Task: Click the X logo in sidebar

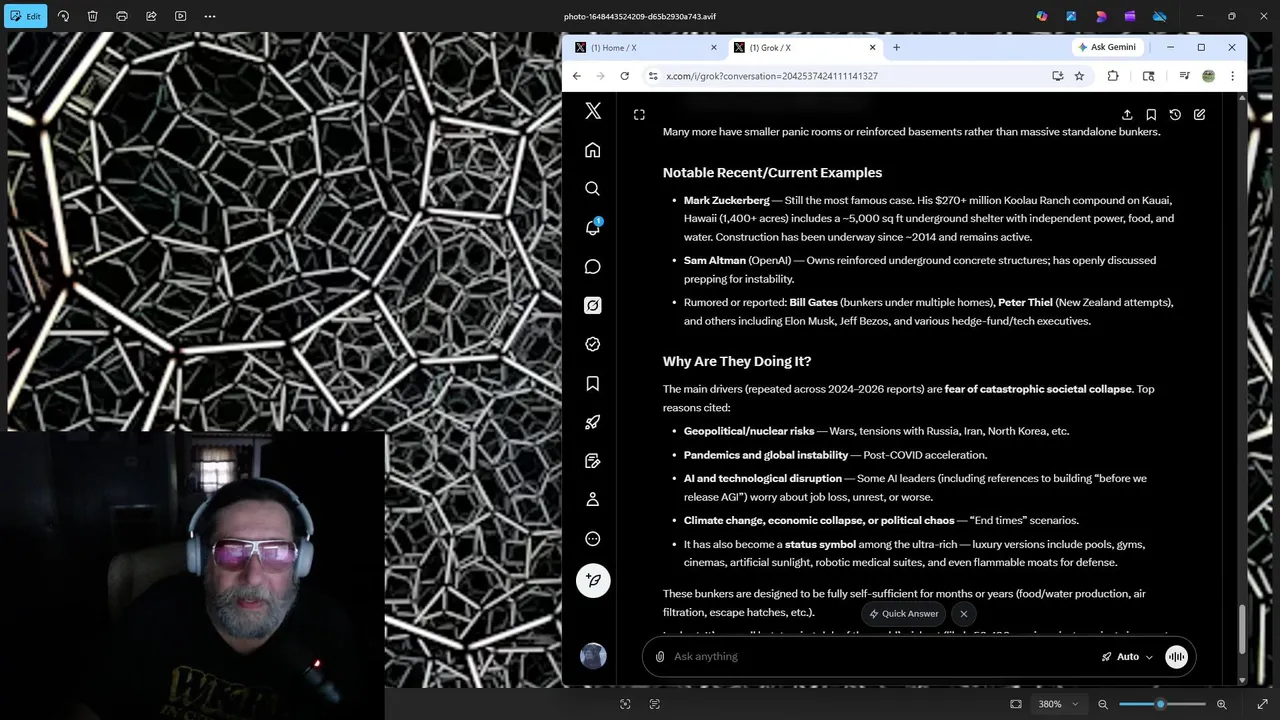Action: click(593, 112)
